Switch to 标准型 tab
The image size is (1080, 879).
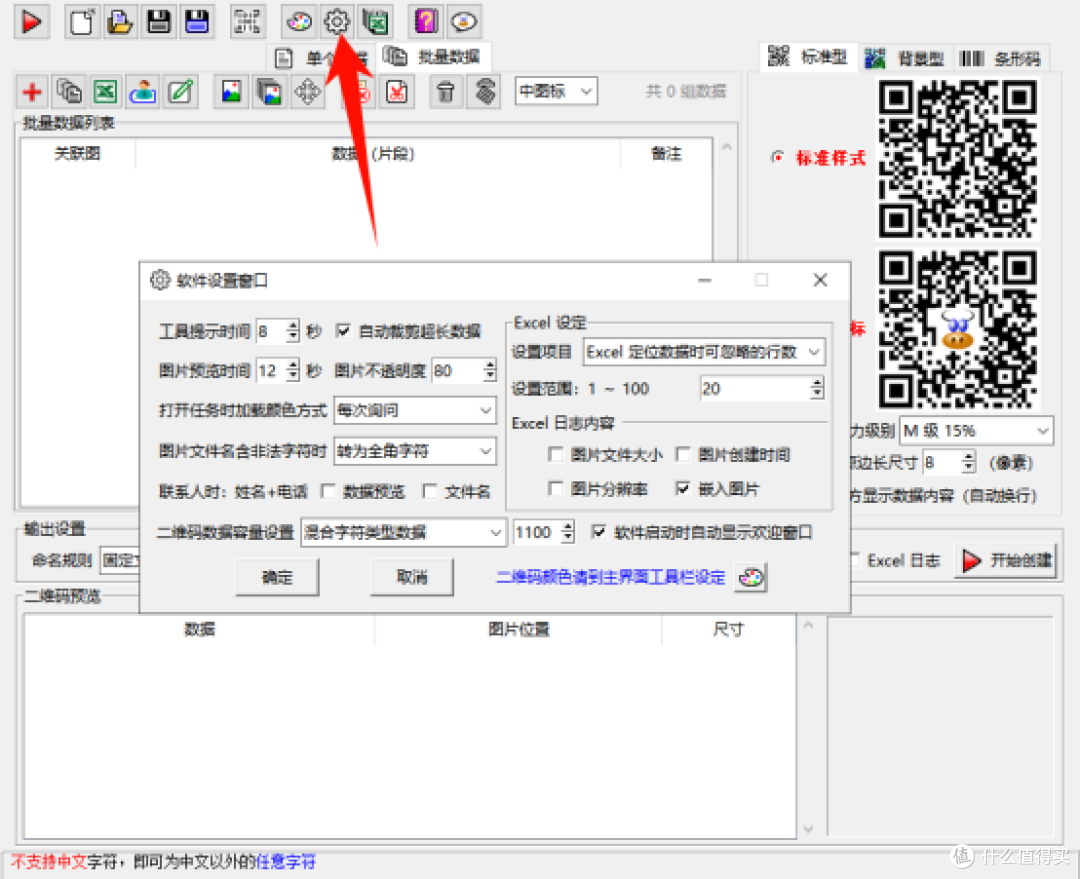click(x=809, y=56)
